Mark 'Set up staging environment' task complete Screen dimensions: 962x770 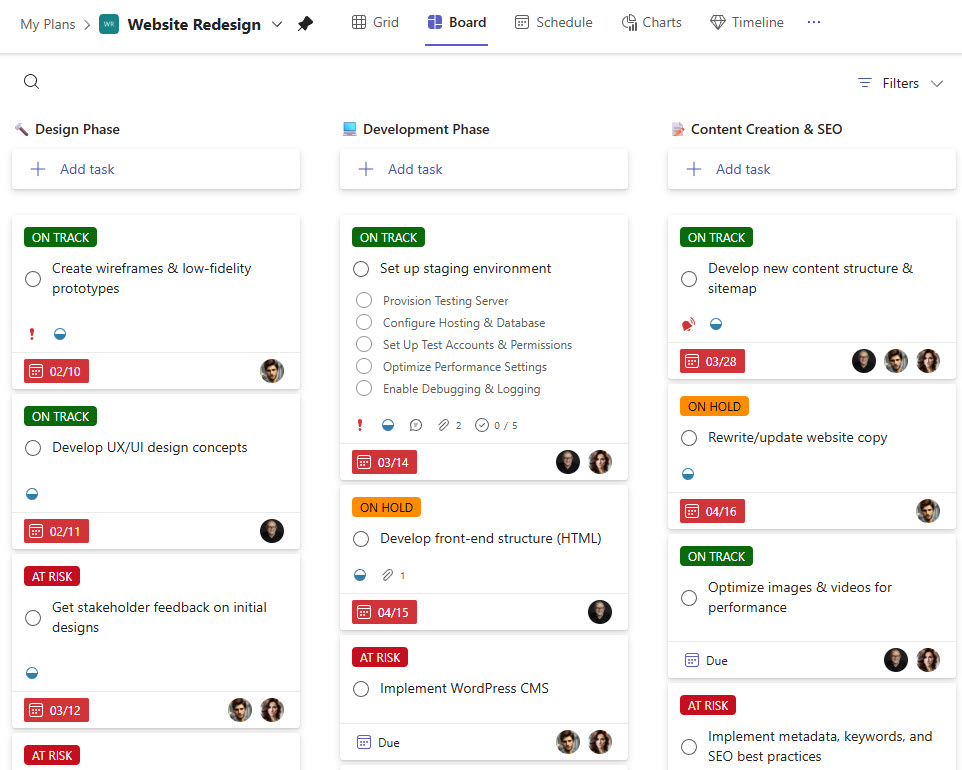coord(361,269)
